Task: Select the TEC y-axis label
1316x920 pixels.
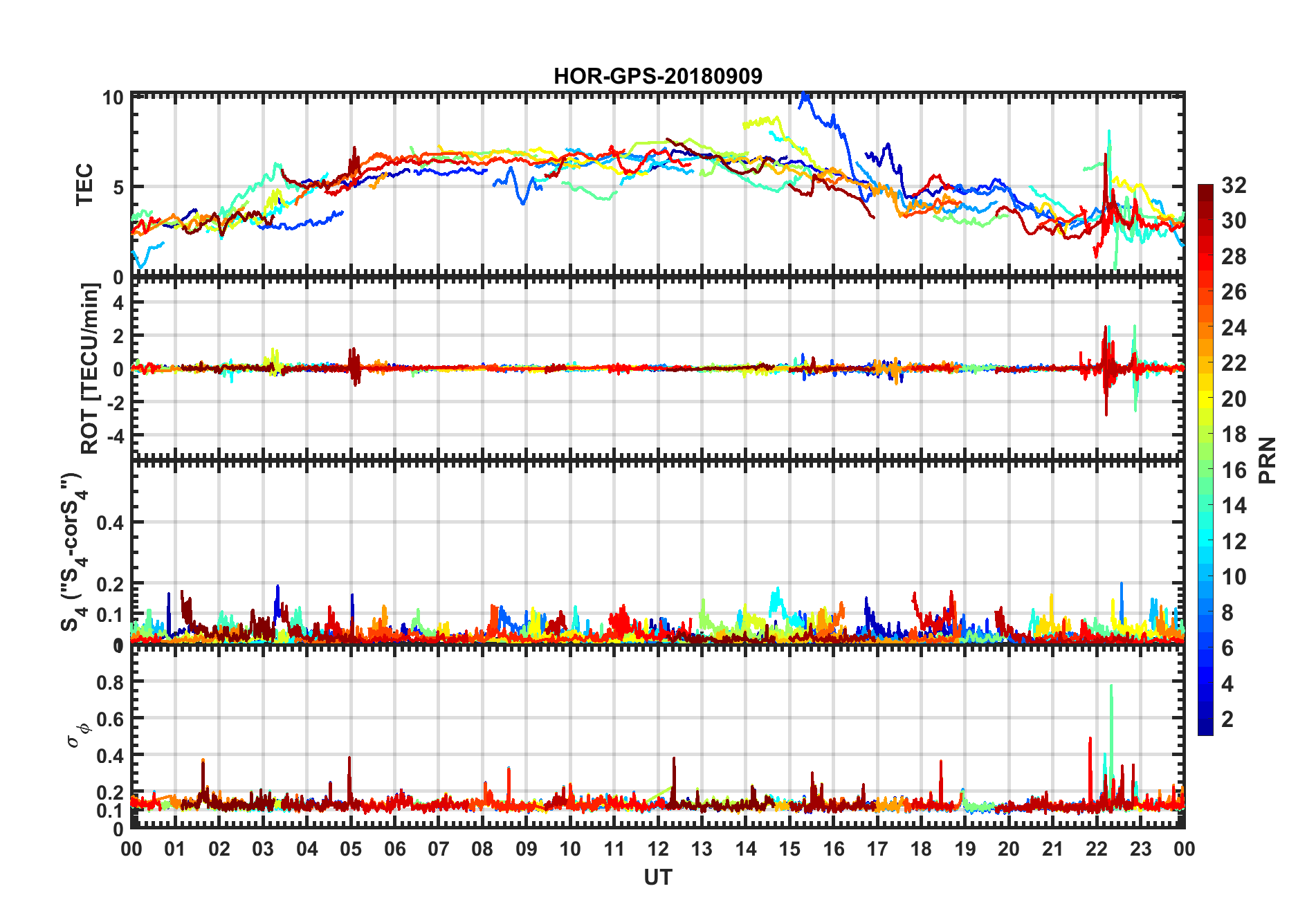Action: 84,185
